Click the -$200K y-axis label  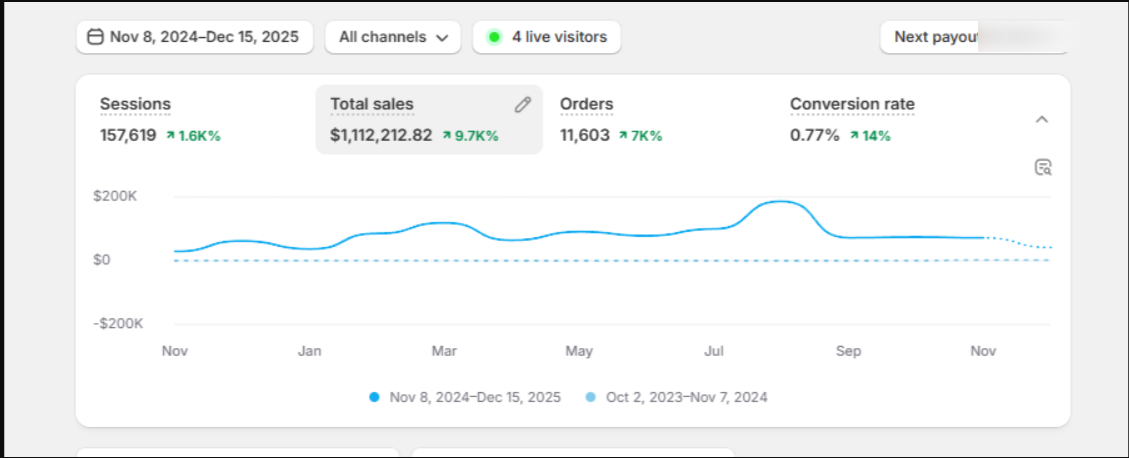[118, 323]
